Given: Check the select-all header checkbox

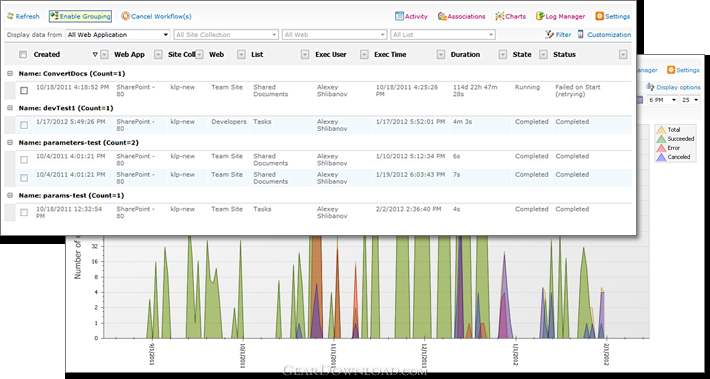Looking at the screenshot, I should click(x=23, y=54).
